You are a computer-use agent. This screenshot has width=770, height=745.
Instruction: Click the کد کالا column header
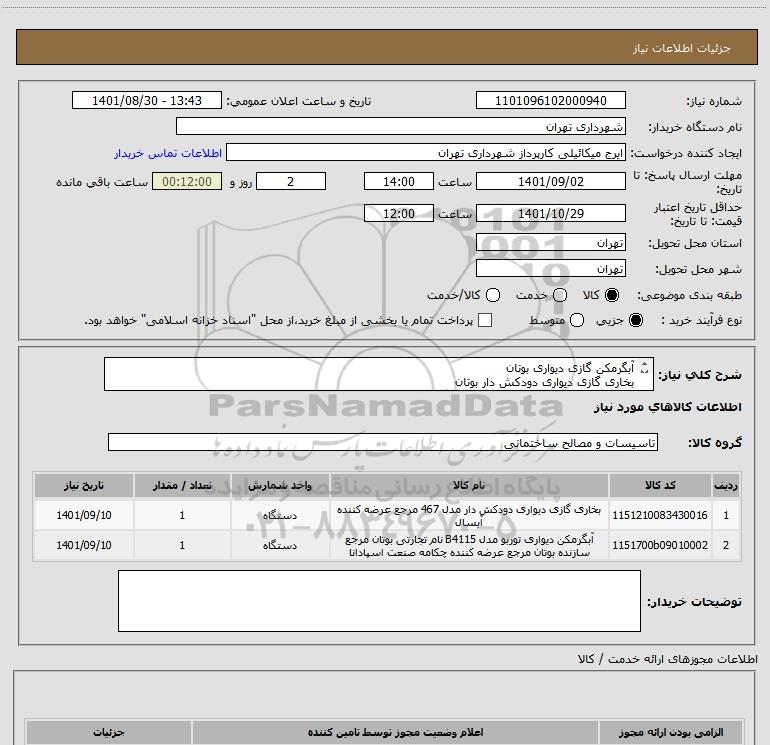click(x=660, y=485)
